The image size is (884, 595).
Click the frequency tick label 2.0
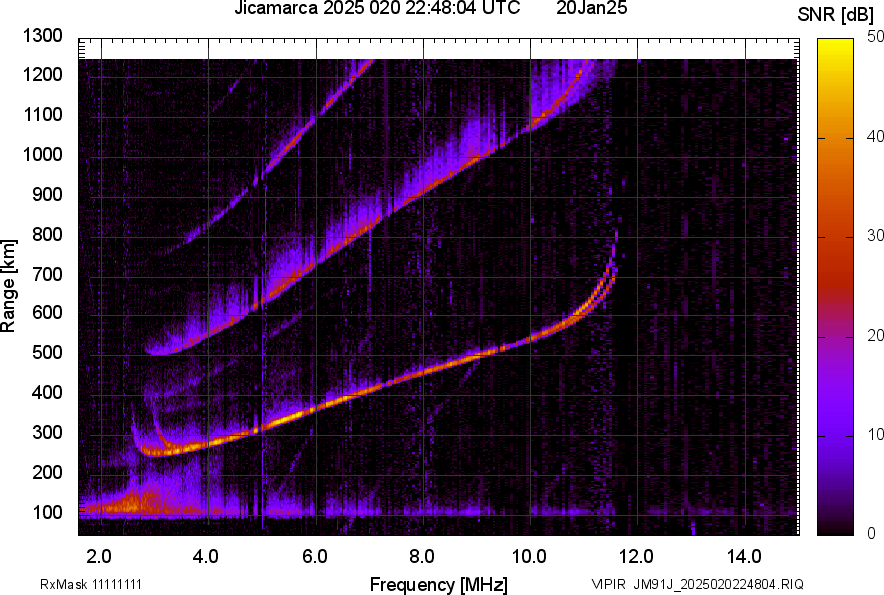coord(99,557)
